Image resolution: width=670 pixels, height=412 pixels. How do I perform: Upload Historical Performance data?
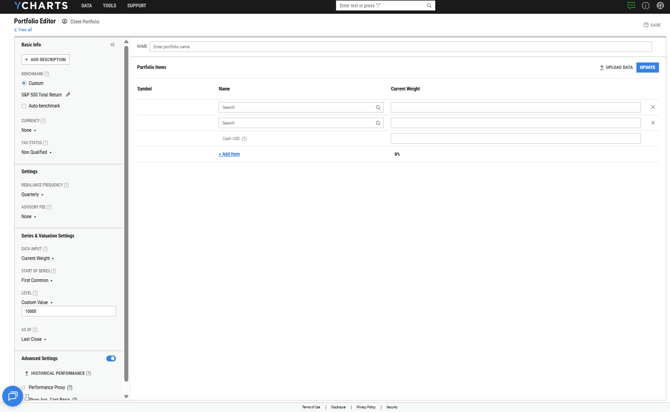pos(55,373)
